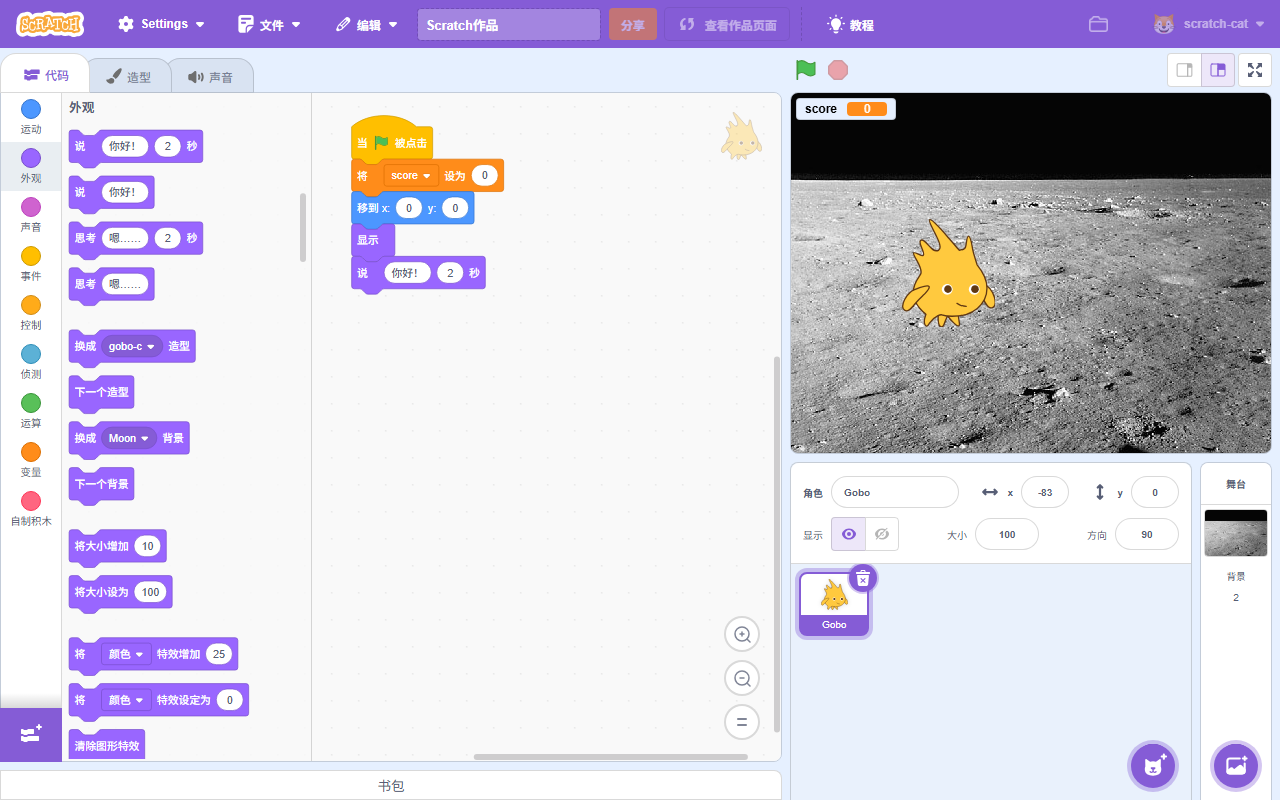Click the green flag to run the project
Image resolution: width=1280 pixels, height=800 pixels.
pos(805,70)
